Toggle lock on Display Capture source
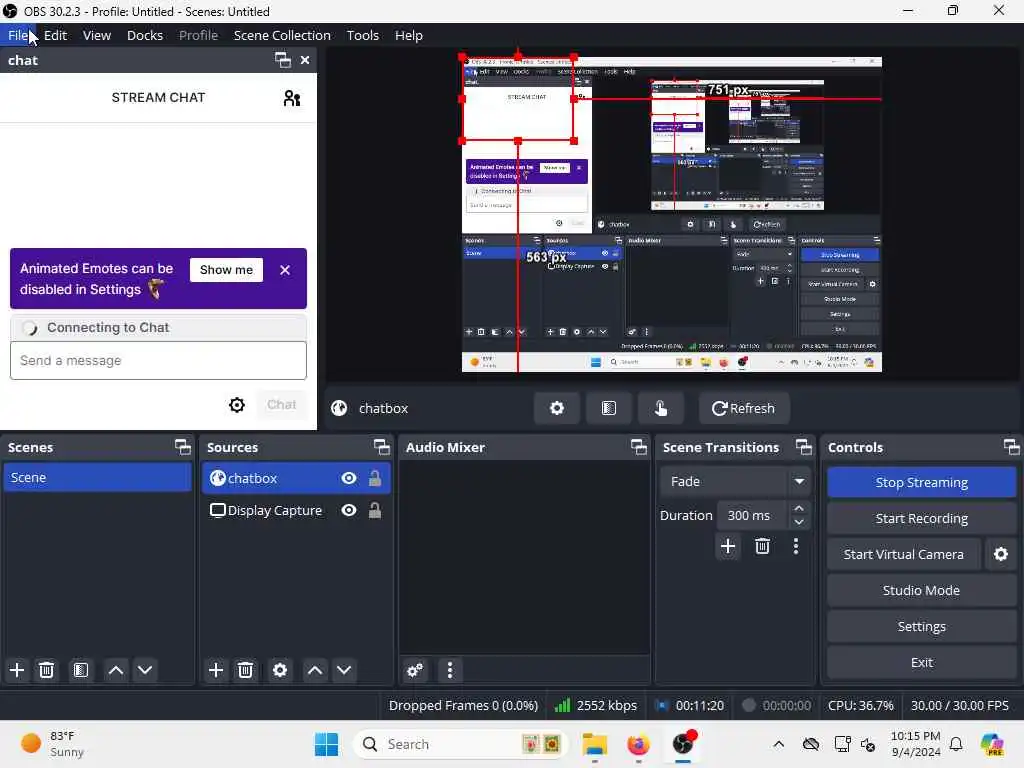Image resolution: width=1024 pixels, height=768 pixels. point(375,510)
